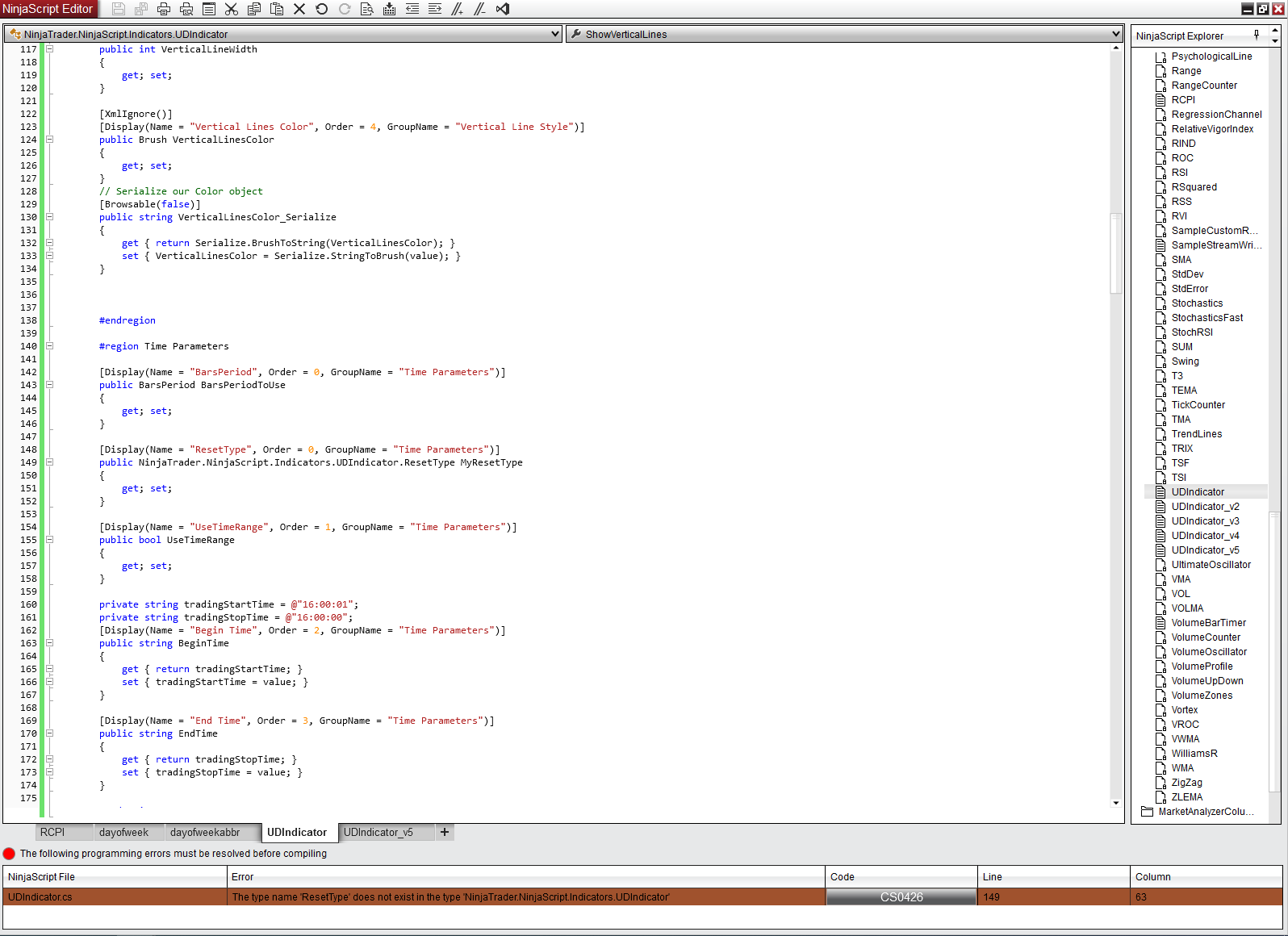
Task: Click the Compile icon
Action: click(x=390, y=9)
